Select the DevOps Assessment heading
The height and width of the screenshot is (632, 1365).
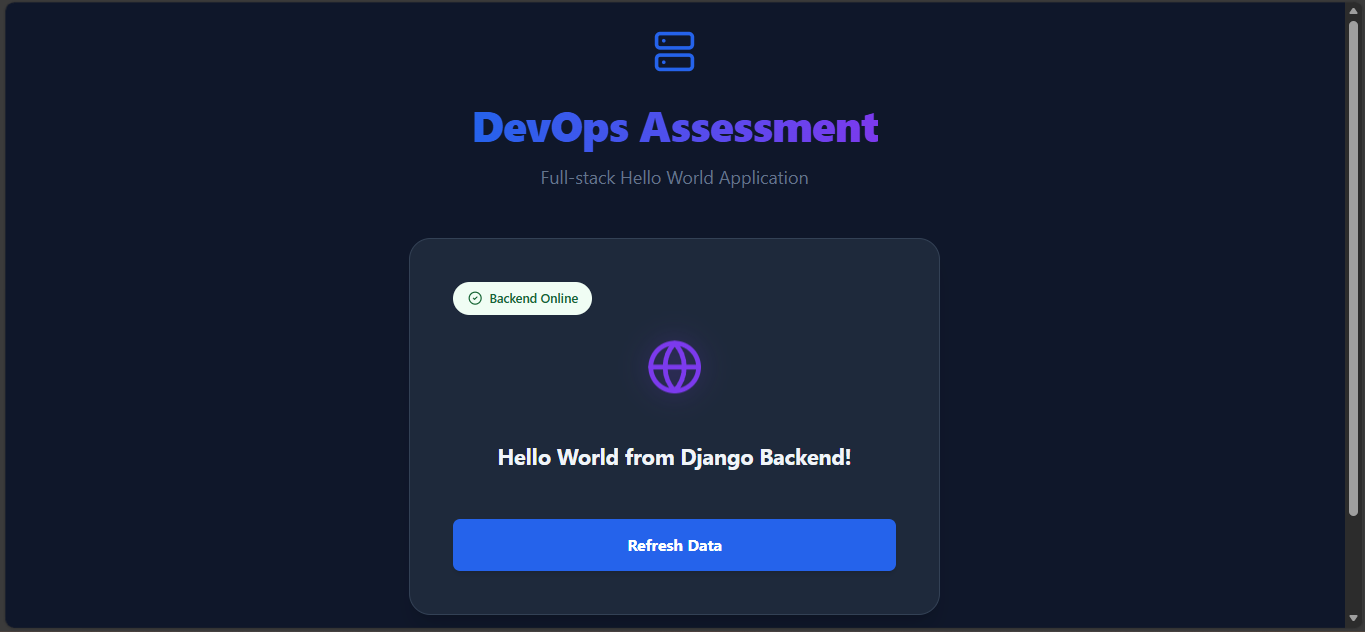coord(674,127)
